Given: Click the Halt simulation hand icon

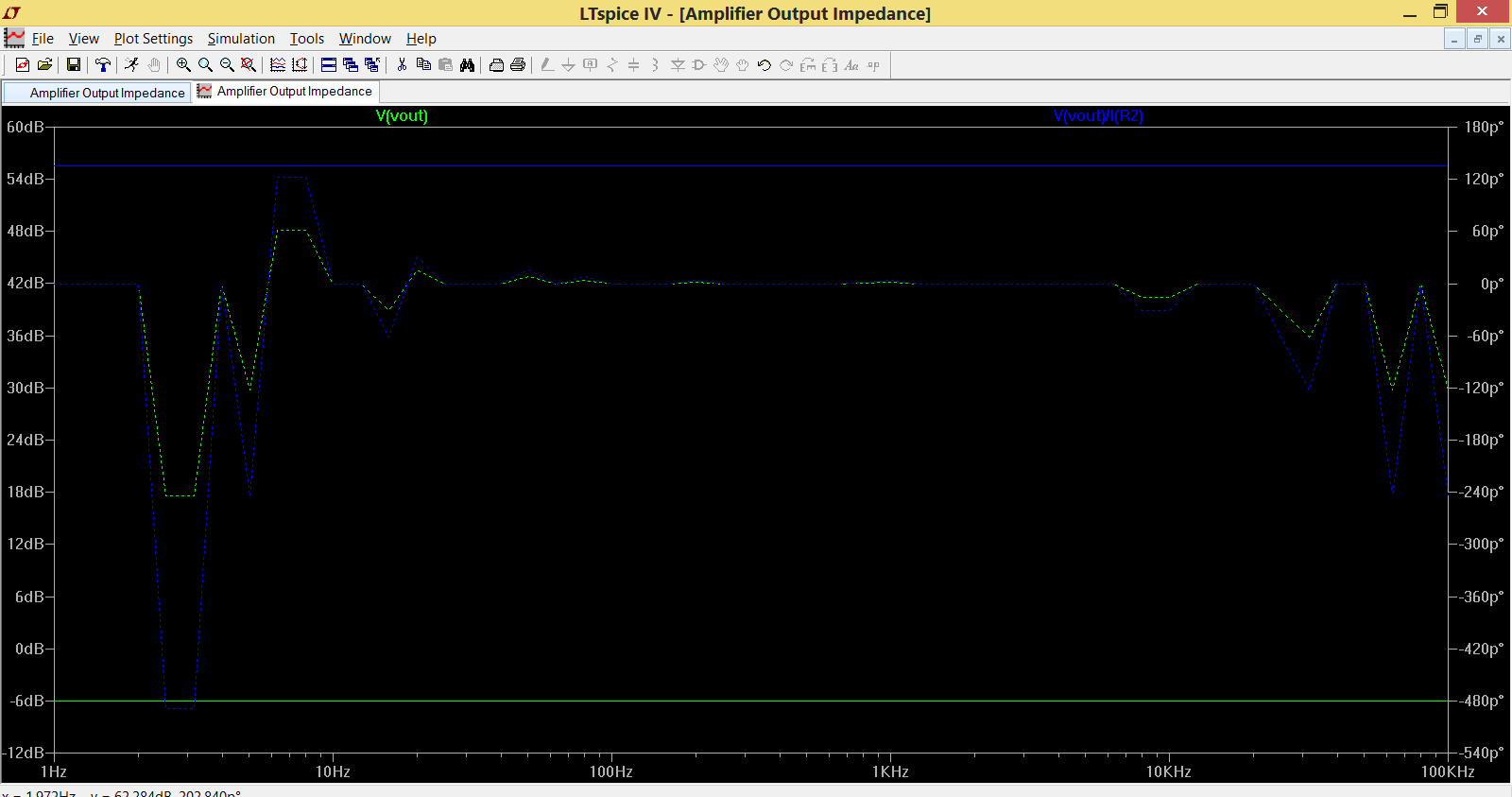Looking at the screenshot, I should [154, 65].
